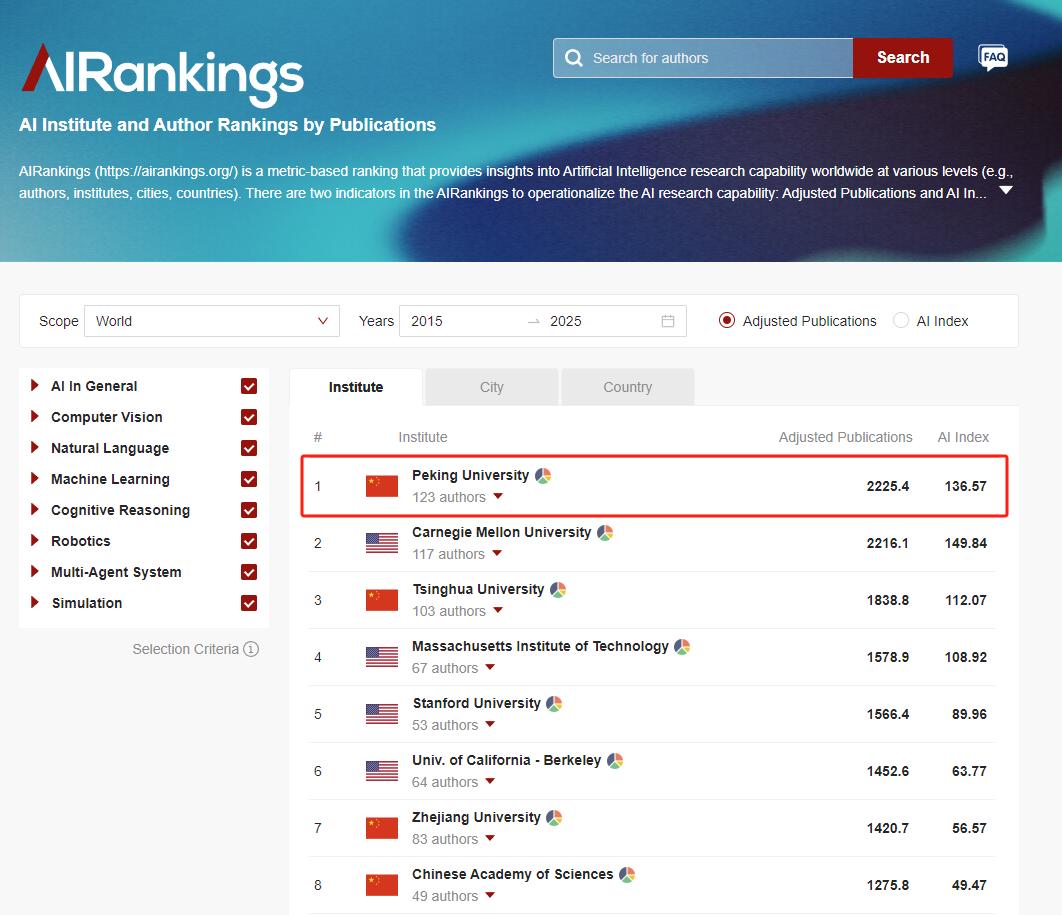Switch to the Institute tab

pos(356,387)
